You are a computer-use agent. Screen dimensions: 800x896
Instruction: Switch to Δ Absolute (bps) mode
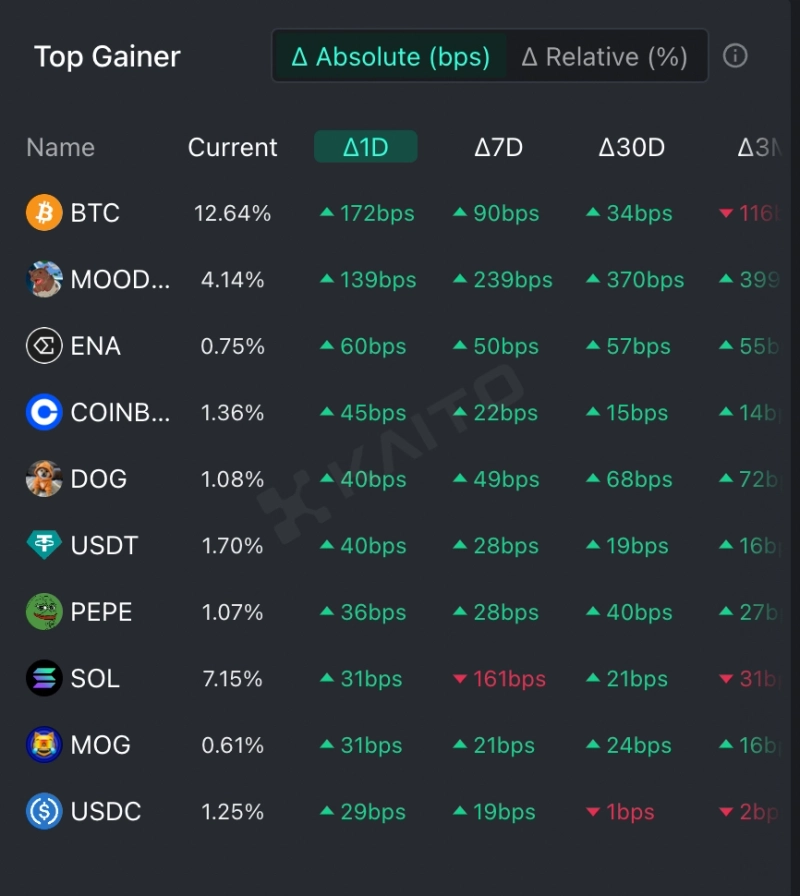tap(391, 57)
